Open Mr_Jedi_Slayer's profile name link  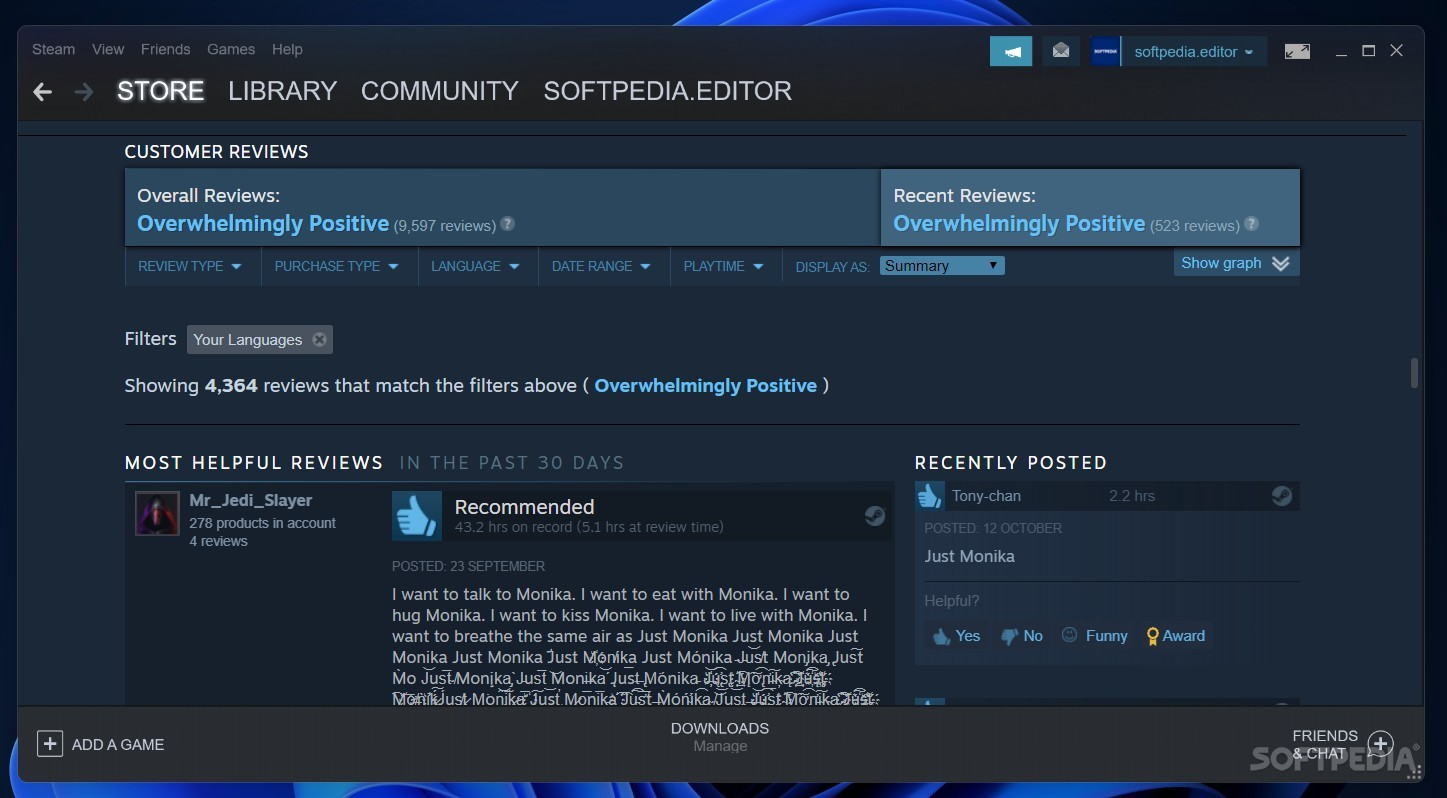point(251,500)
